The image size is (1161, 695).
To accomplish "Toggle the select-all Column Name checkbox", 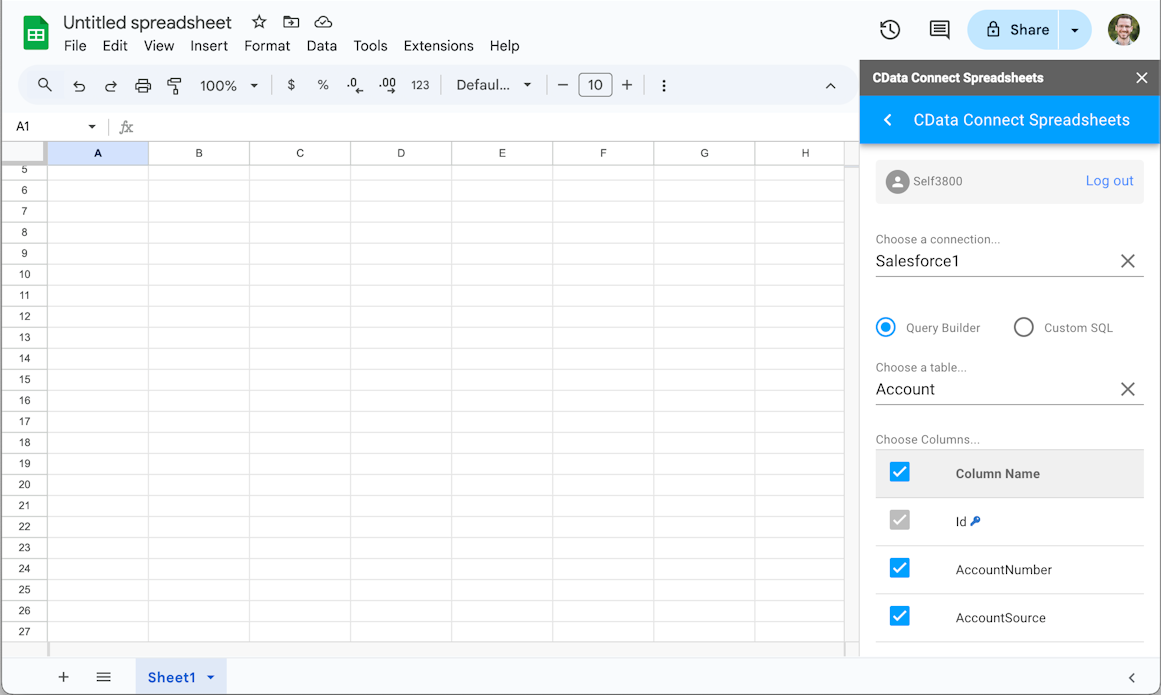I will (900, 473).
